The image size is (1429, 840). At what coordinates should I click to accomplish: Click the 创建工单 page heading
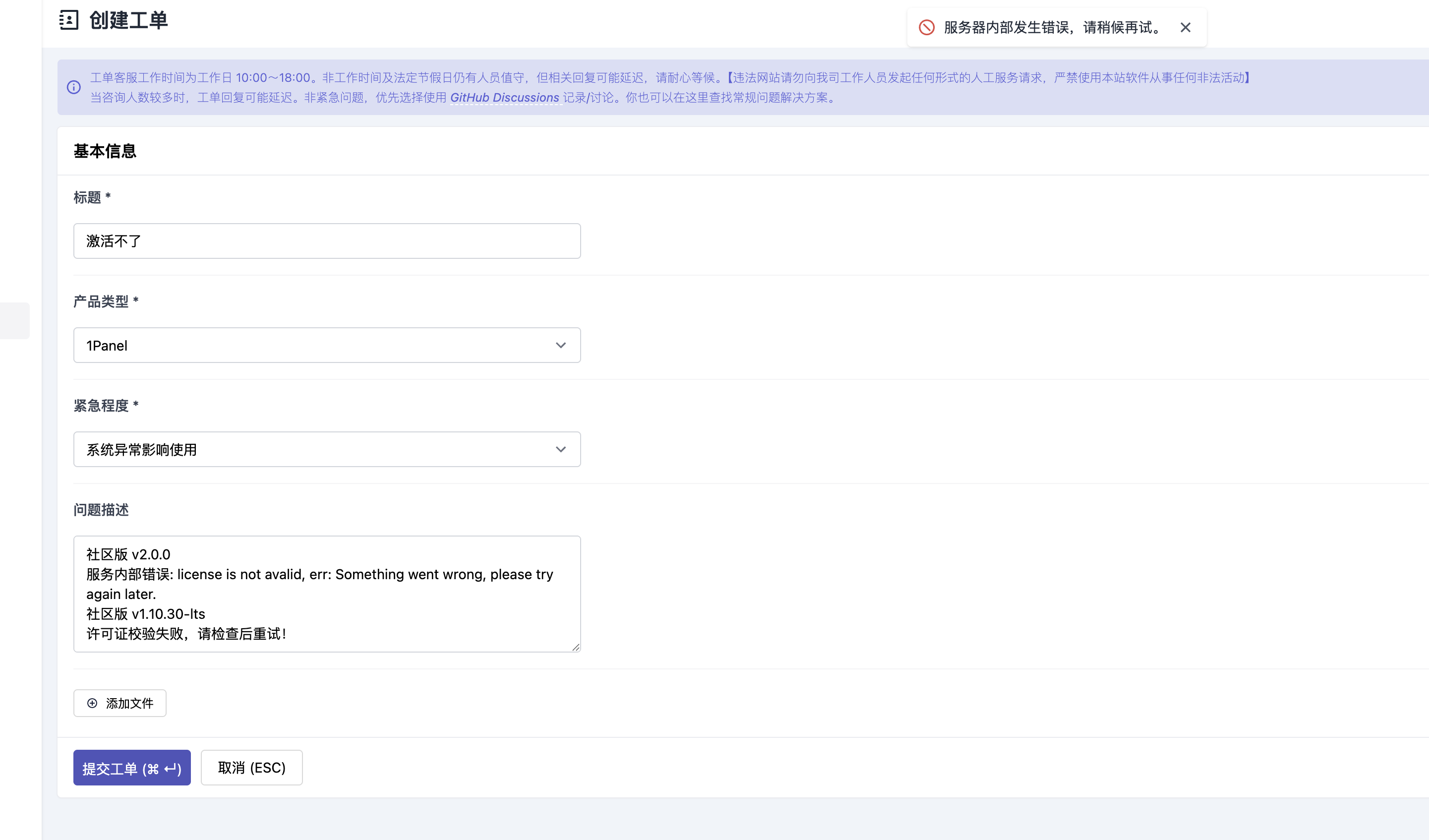[x=128, y=20]
